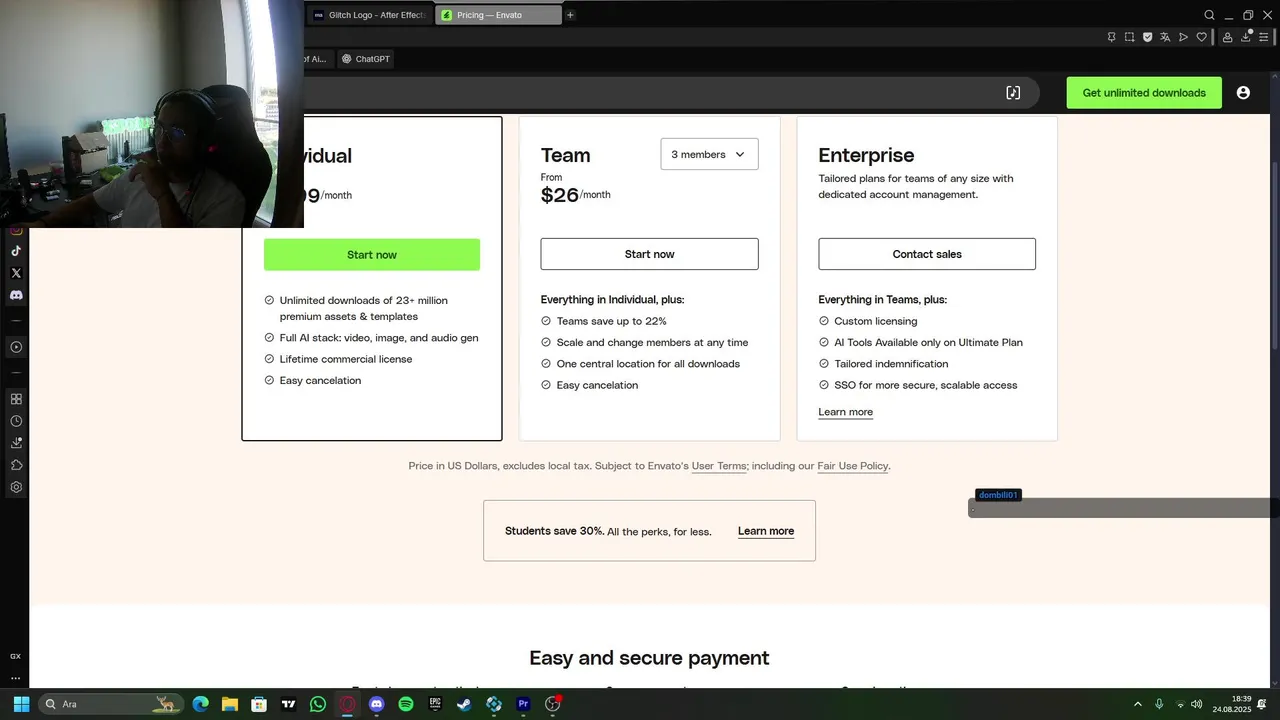Click 'Lifetime commercial license' feature text
1280x720 pixels.
pos(346,359)
